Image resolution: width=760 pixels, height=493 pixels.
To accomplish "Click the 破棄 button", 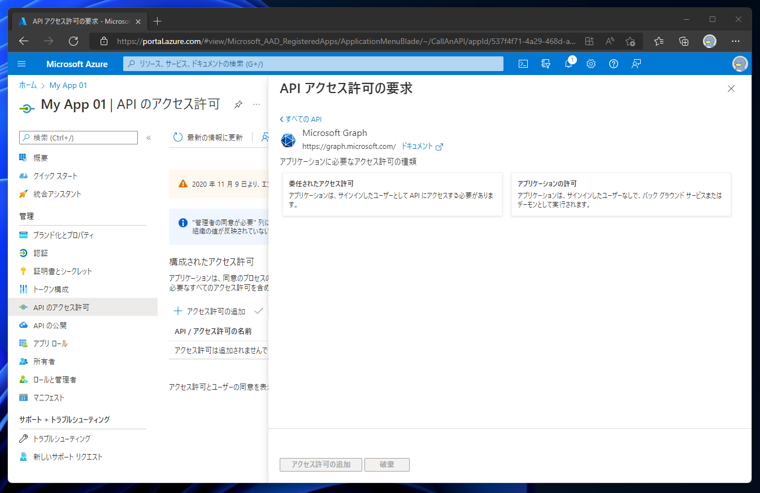I will (387, 464).
